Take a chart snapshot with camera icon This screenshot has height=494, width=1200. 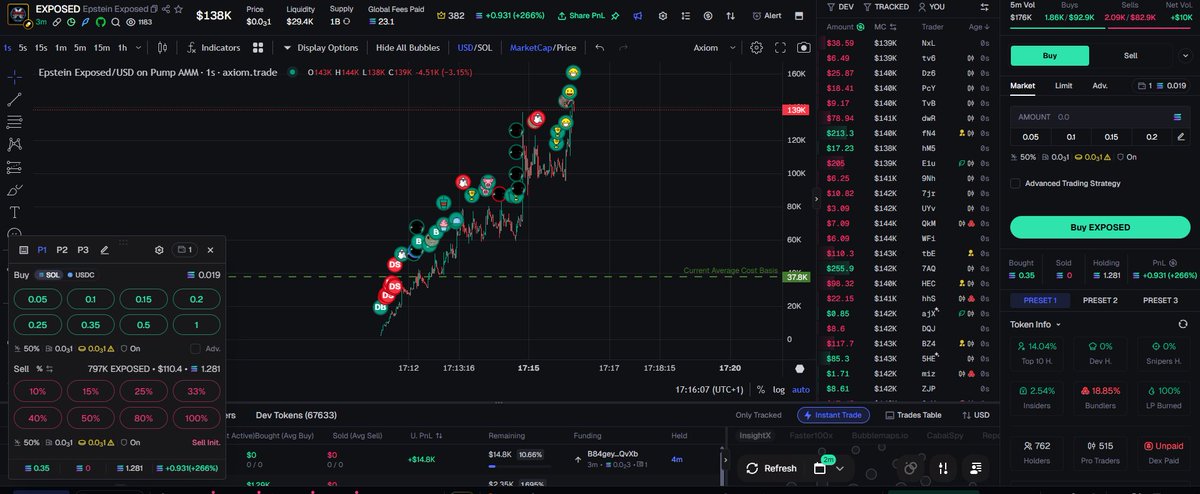[802, 47]
